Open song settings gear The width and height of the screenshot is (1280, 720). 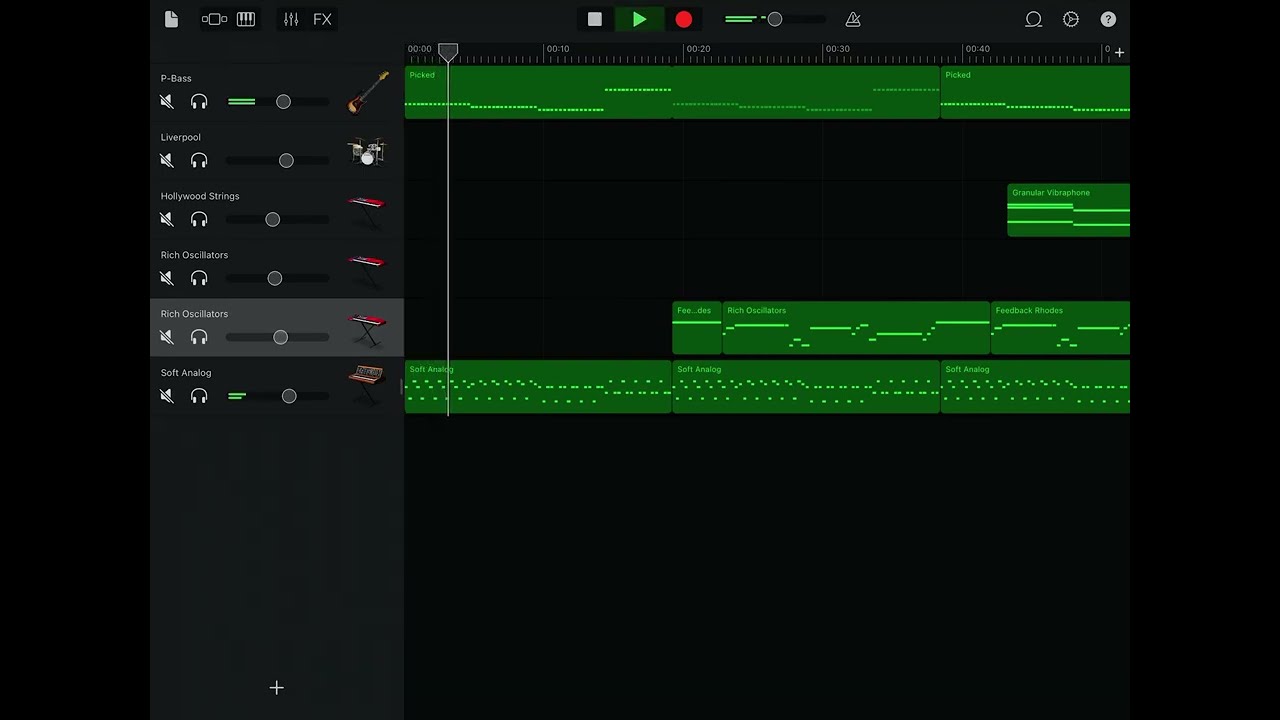pyautogui.click(x=1071, y=19)
